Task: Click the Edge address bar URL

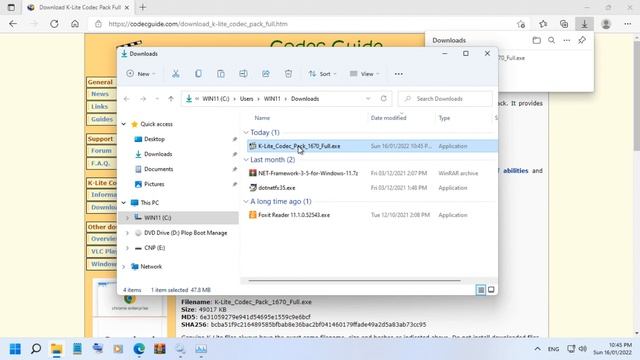Action: (198, 24)
